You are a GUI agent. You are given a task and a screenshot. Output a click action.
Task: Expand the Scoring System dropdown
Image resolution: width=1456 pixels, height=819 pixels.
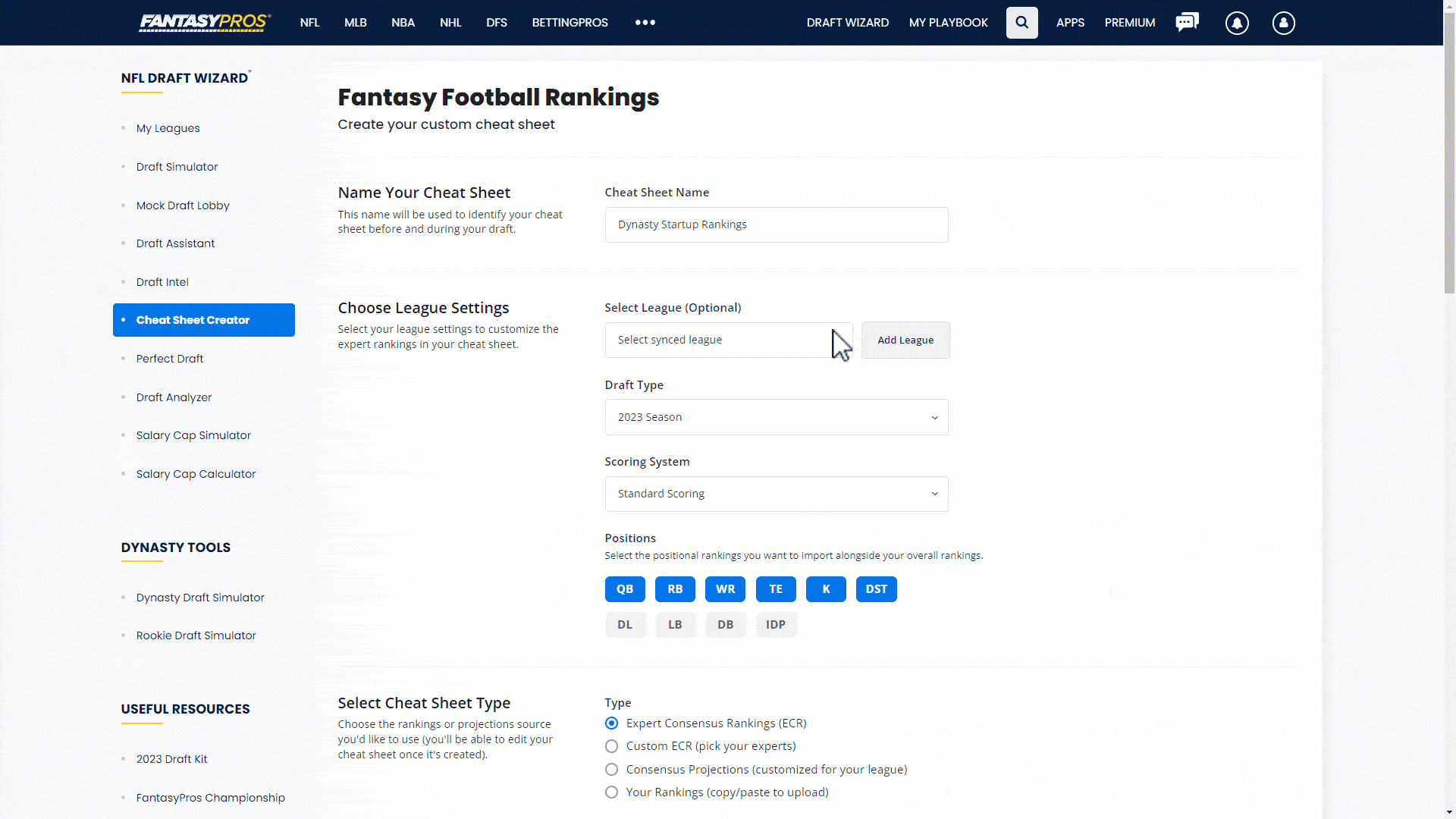point(776,493)
